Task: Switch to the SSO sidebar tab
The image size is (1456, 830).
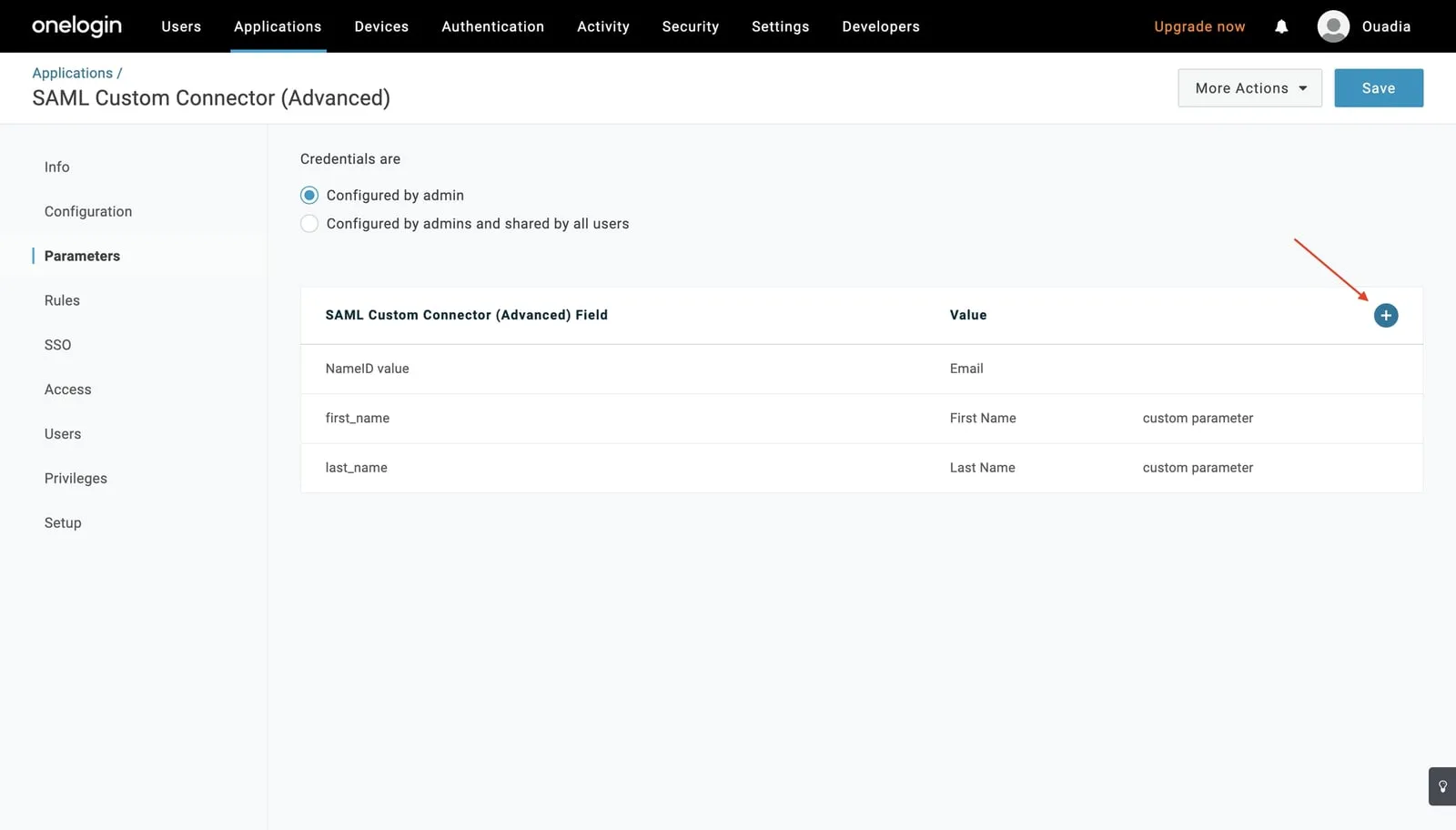Action: point(58,345)
